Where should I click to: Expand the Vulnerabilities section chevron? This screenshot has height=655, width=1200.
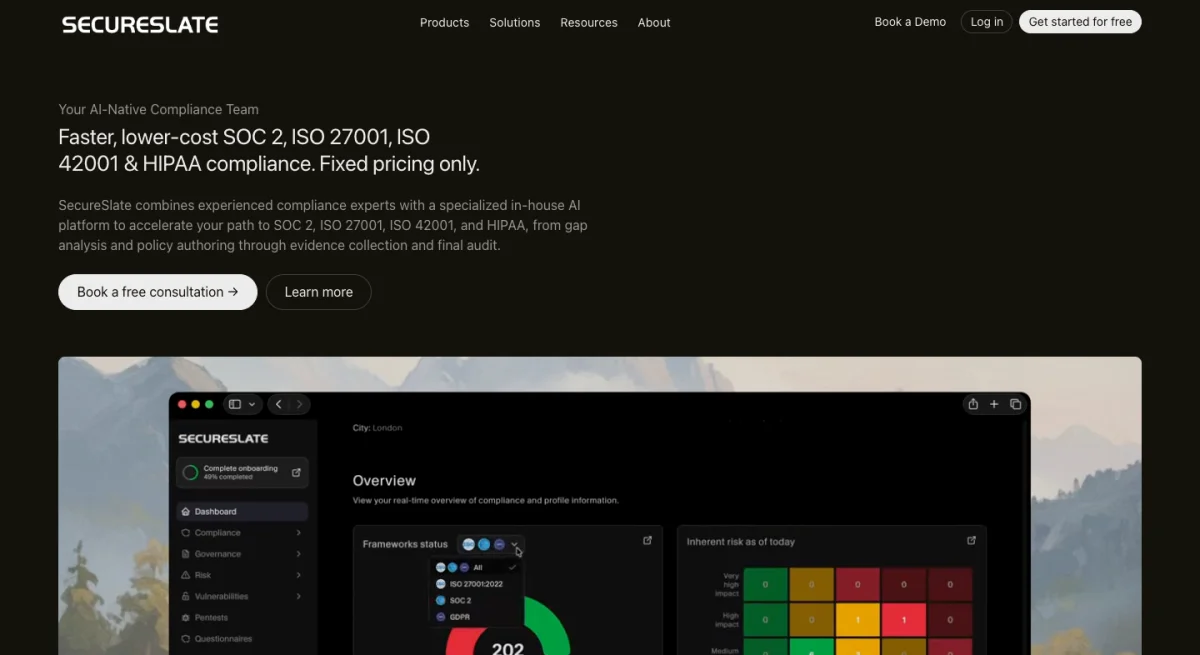coord(299,596)
